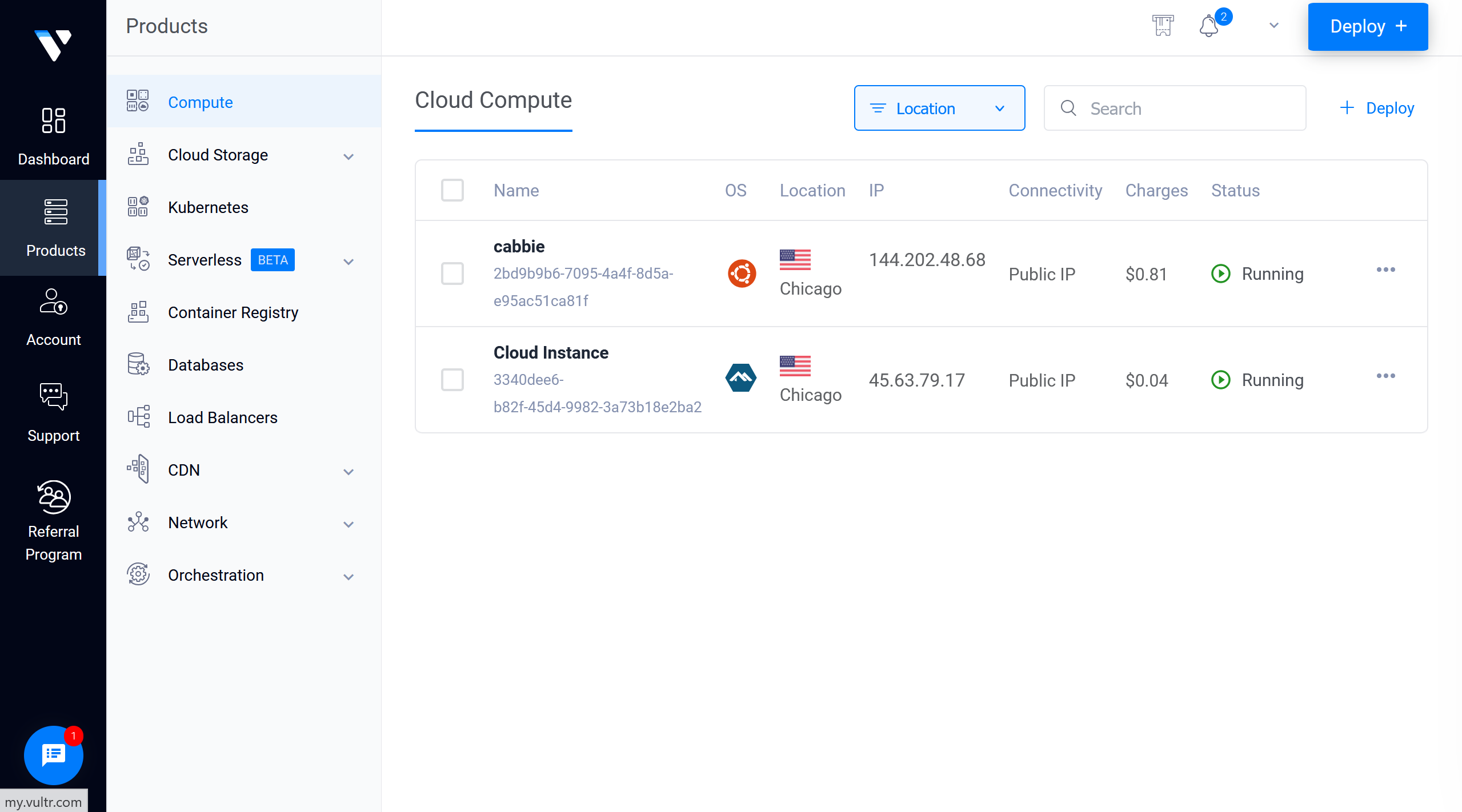Expand Cloud Storage submenu

point(349,156)
